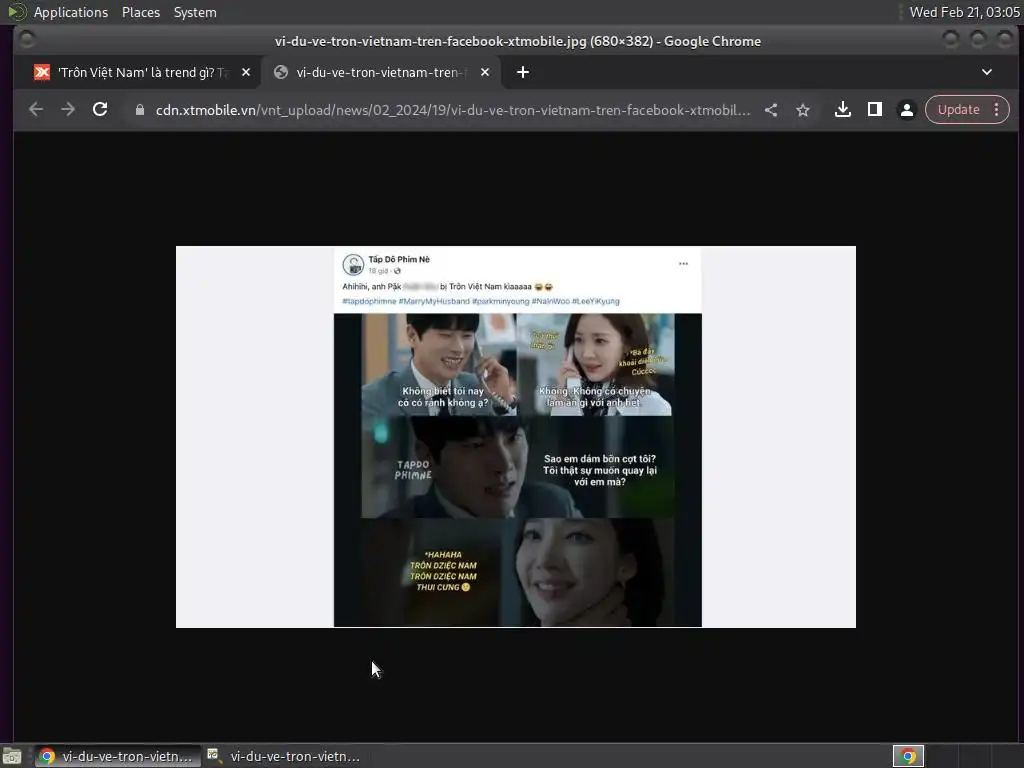
Task: Open Chrome three-dot menu
Action: click(997, 110)
